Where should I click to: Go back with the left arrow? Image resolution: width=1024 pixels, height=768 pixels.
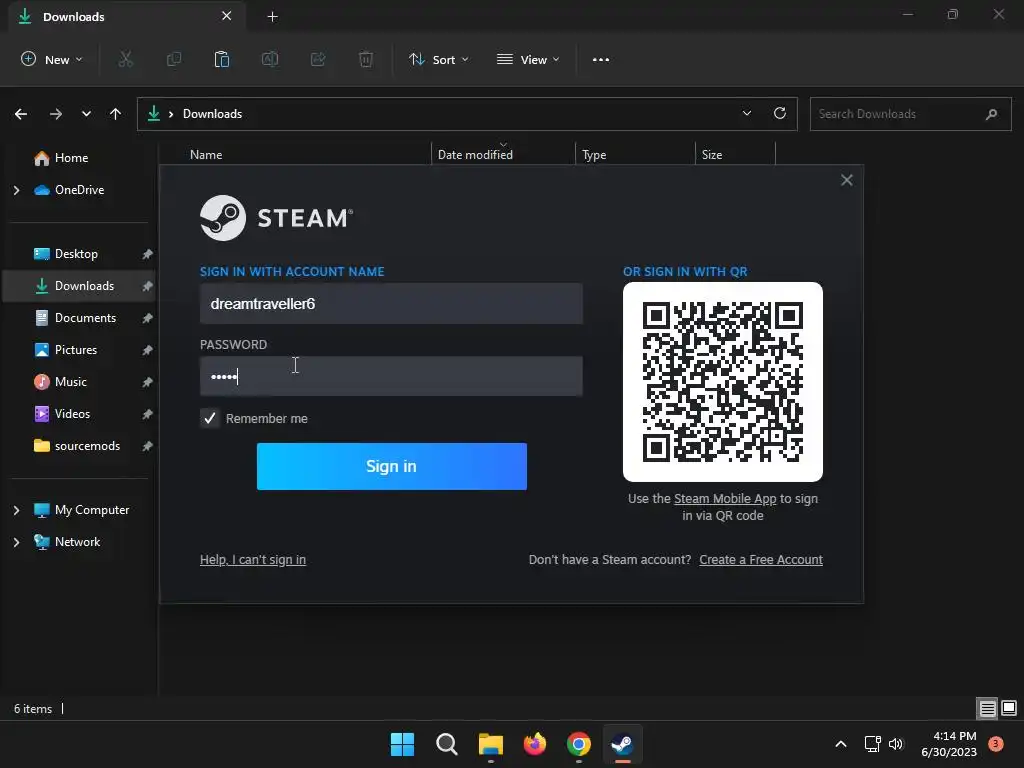(x=21, y=114)
